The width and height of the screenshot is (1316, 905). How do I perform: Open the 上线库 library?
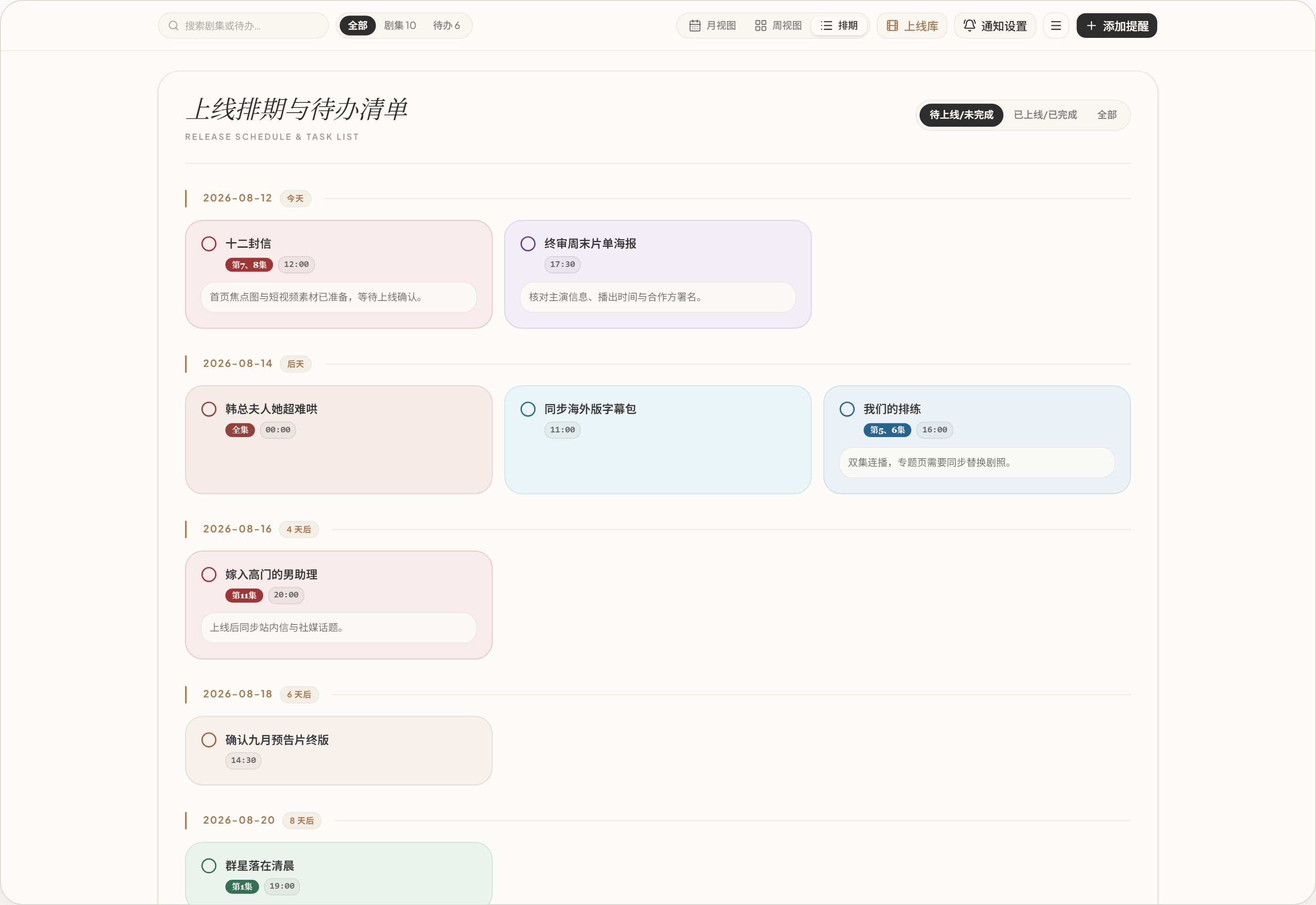[x=912, y=26]
